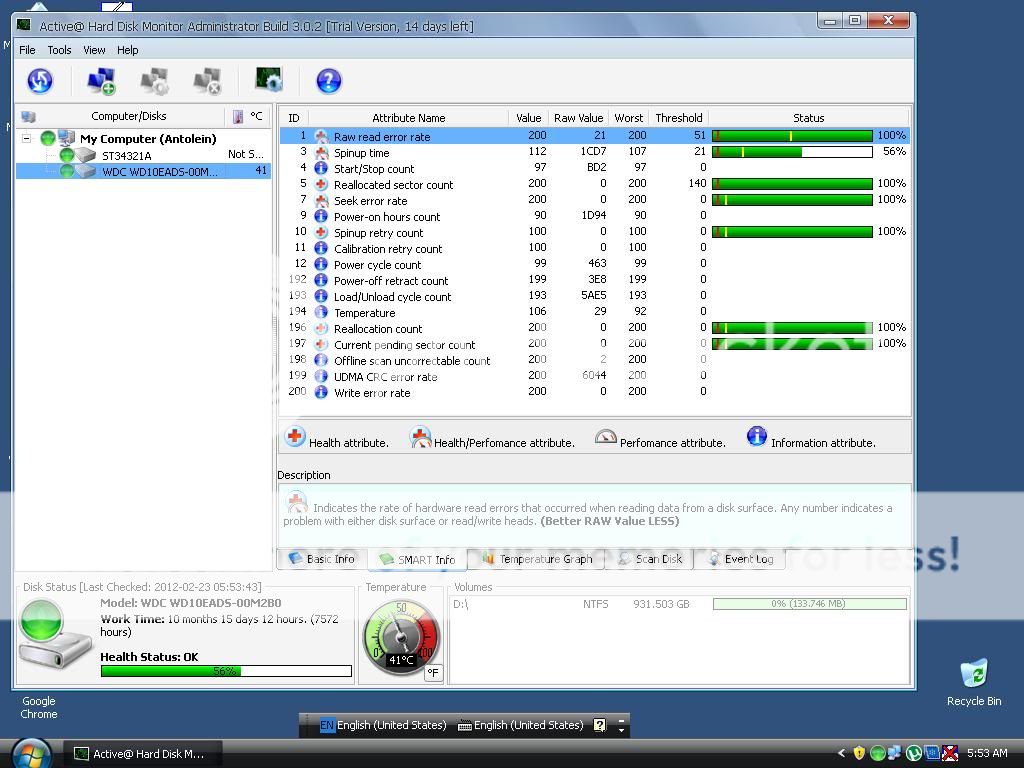Click the Add remote computer icon
Image resolution: width=1024 pixels, height=768 pixels.
tap(101, 81)
